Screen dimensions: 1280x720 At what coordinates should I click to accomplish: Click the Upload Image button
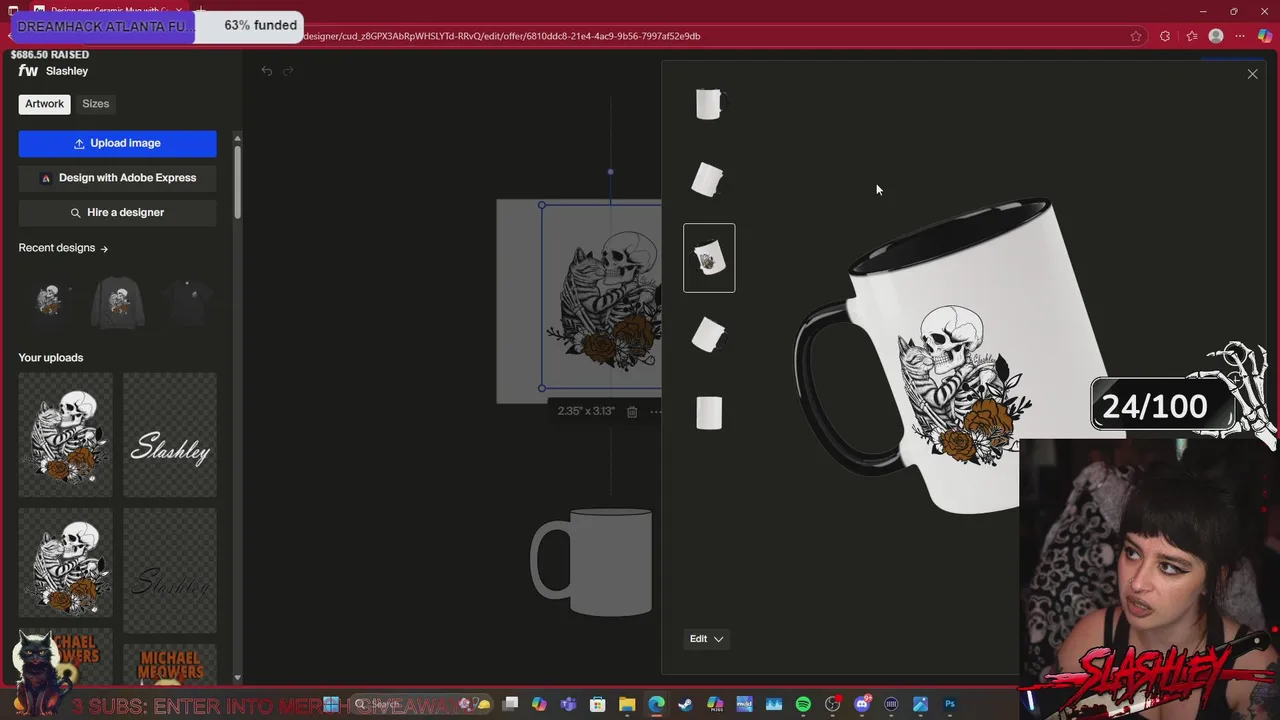click(x=117, y=143)
